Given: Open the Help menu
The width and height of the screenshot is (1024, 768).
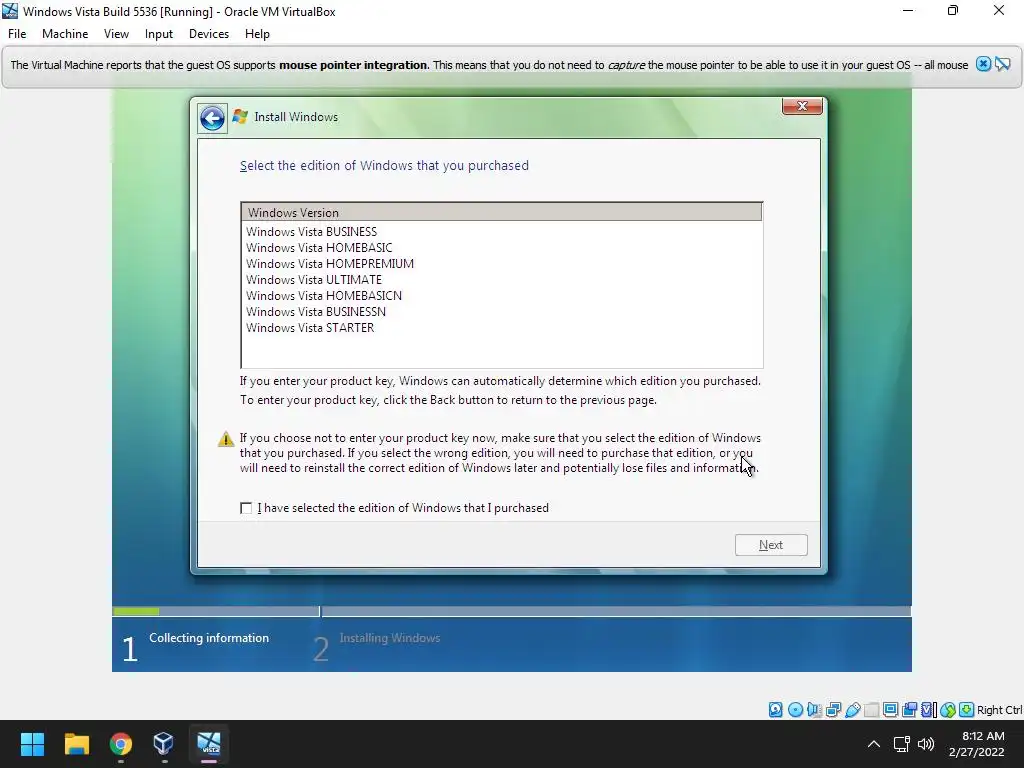Looking at the screenshot, I should point(257,34).
